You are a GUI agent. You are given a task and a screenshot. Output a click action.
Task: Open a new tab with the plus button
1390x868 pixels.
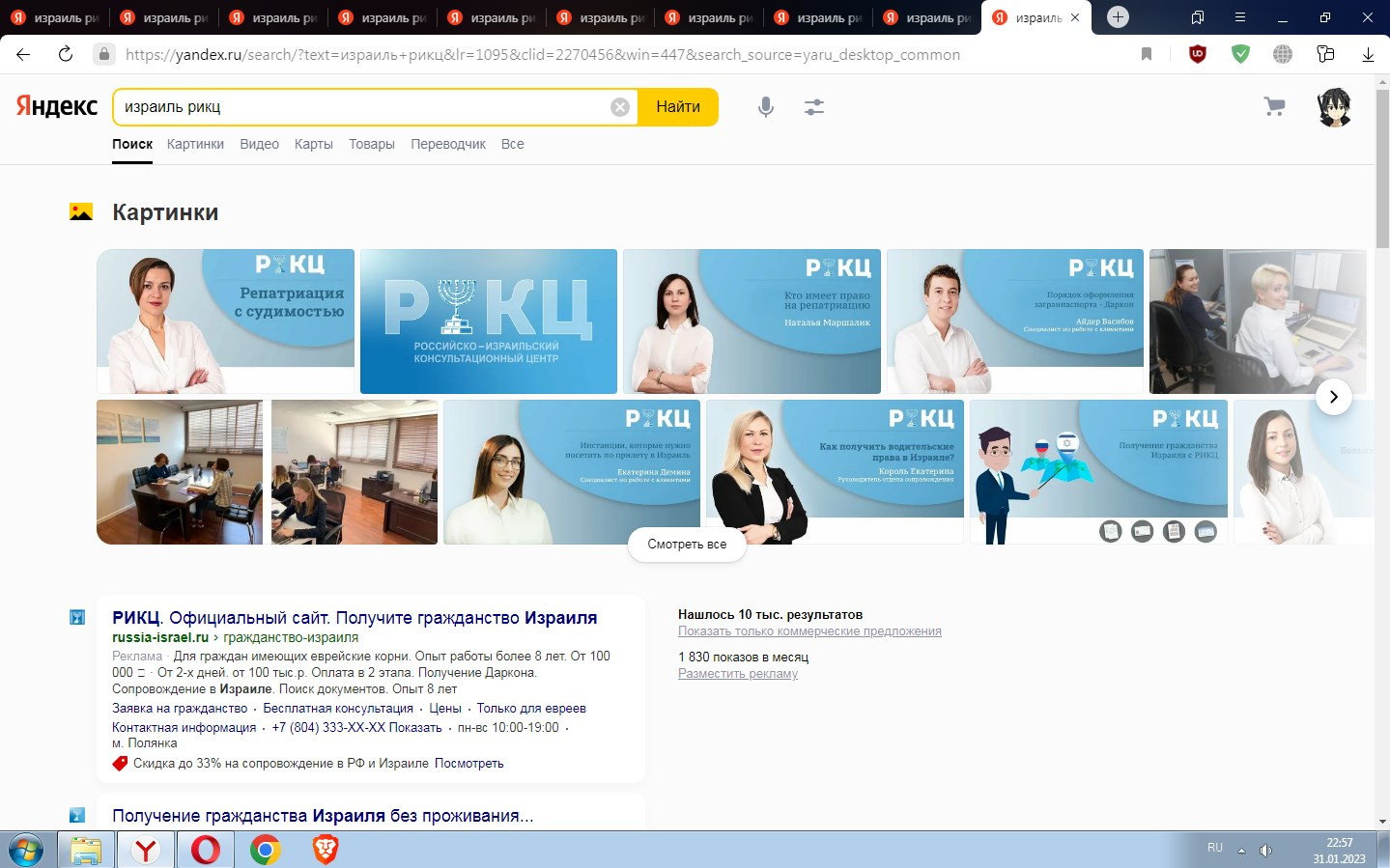coord(1118,16)
